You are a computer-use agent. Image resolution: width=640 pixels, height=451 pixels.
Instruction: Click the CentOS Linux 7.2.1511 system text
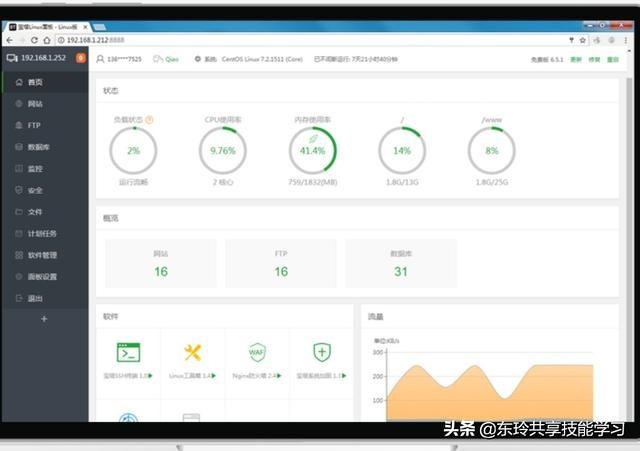pos(262,59)
